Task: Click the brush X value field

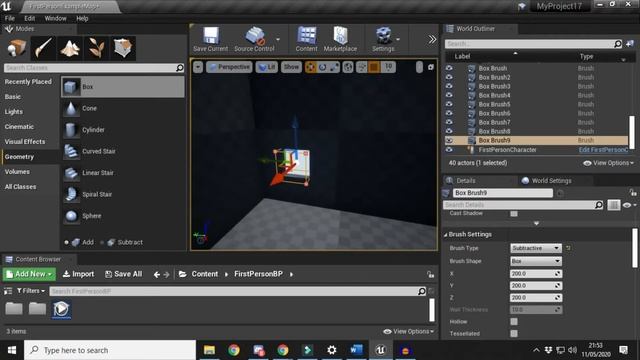Action: [536, 273]
